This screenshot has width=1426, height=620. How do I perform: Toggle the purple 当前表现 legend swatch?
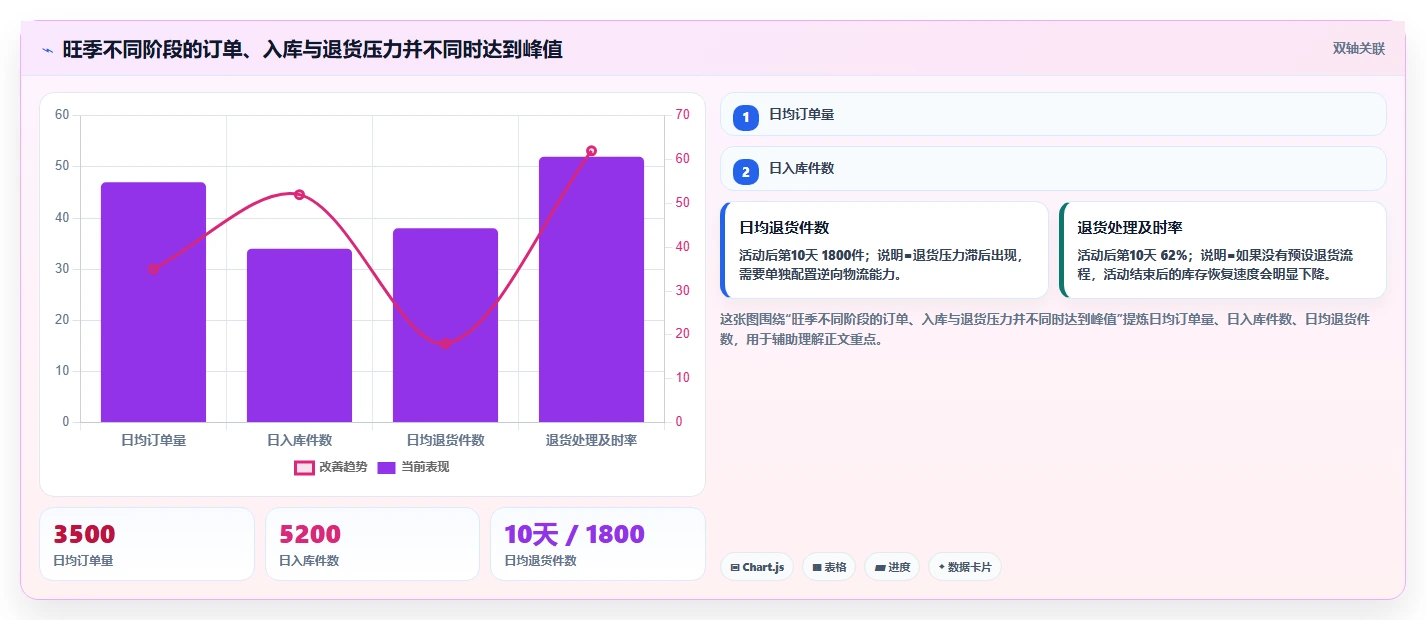point(387,467)
